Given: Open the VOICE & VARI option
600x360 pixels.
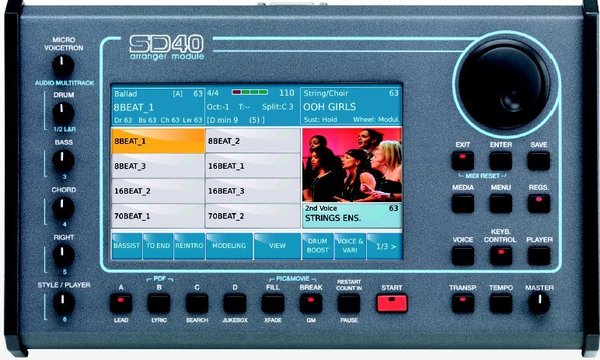Looking at the screenshot, I should pos(350,246).
